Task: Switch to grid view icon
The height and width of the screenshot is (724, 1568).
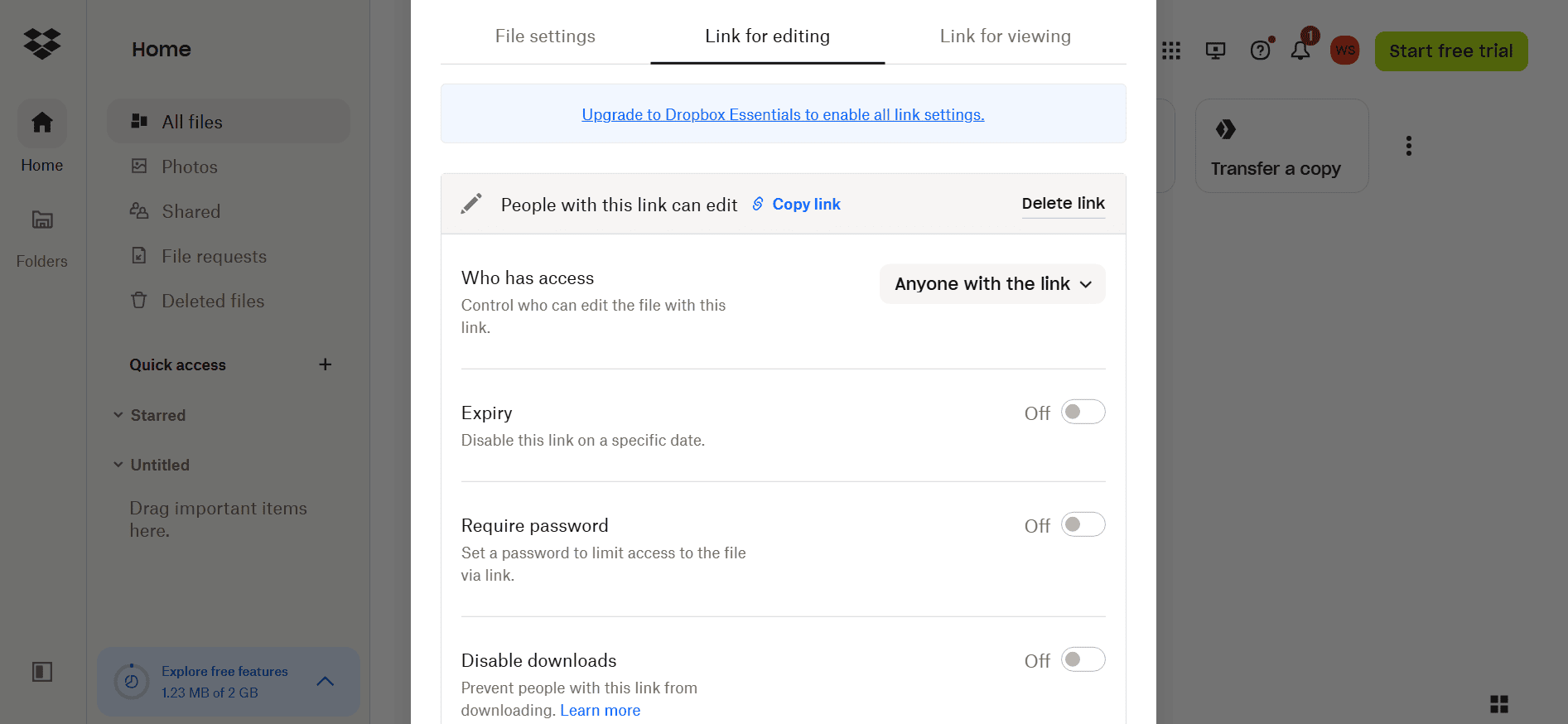Action: (x=1499, y=704)
